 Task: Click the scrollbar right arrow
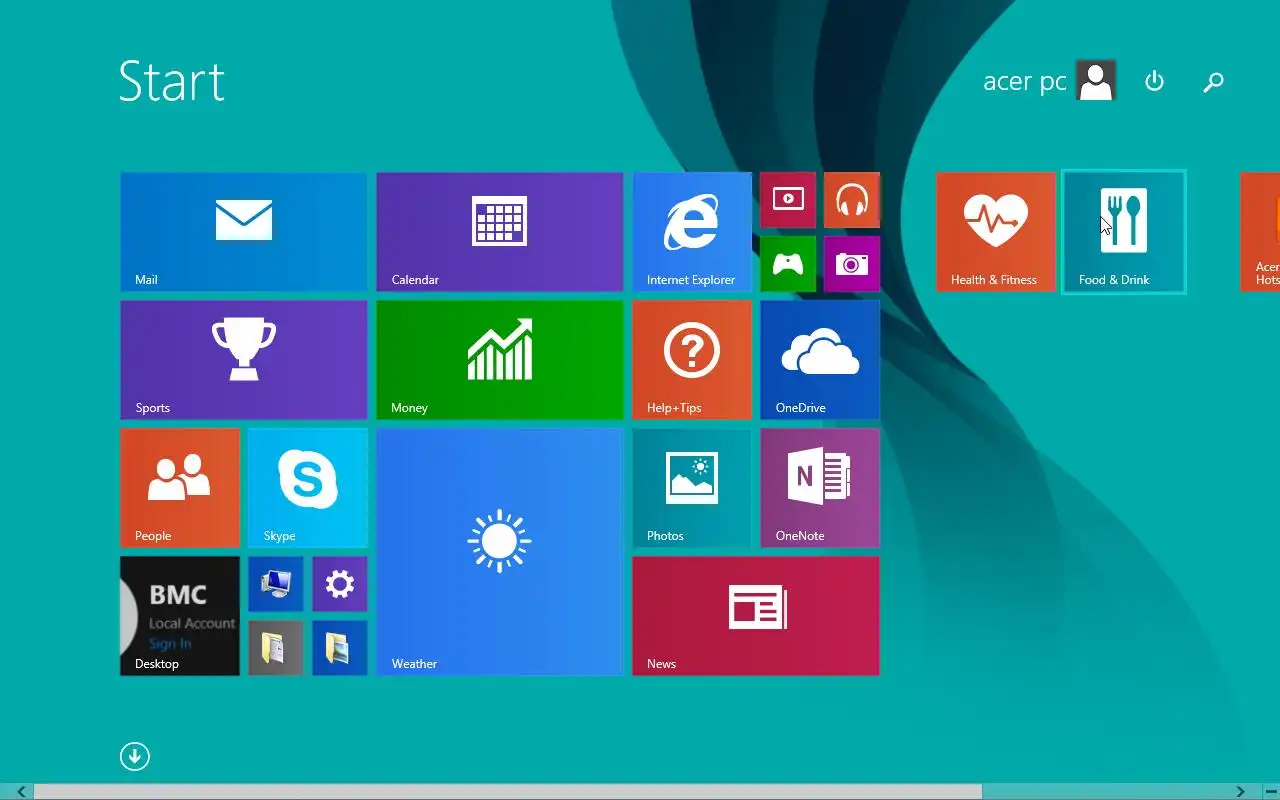pos(1241,792)
